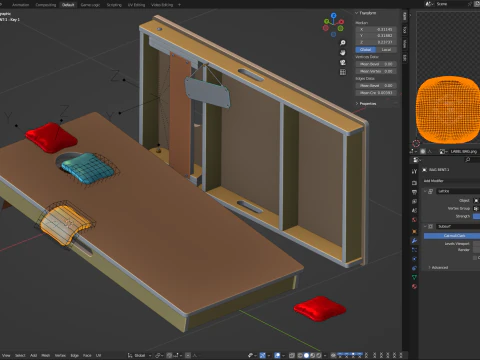The width and height of the screenshot is (480, 360).
Task: Open properties editor type dropdown
Action: [417, 160]
